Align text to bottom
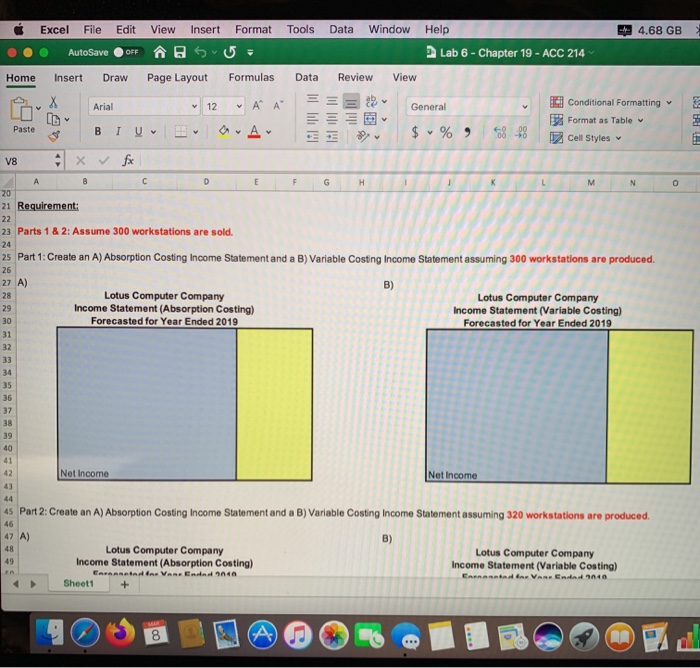 (351, 102)
